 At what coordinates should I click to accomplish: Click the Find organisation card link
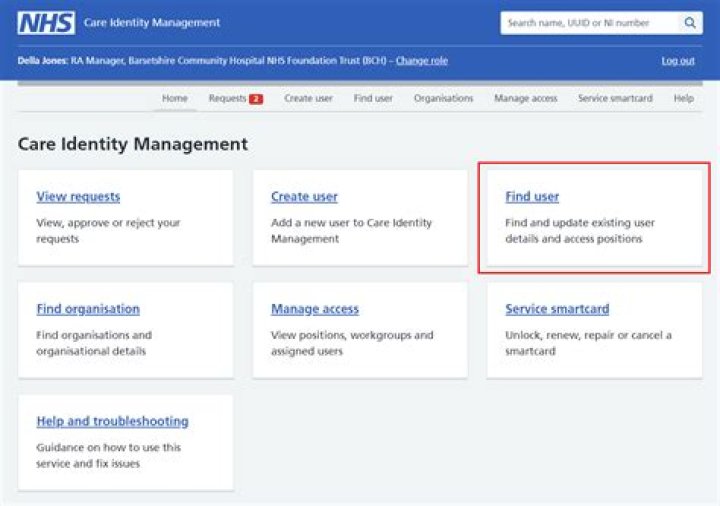point(88,309)
